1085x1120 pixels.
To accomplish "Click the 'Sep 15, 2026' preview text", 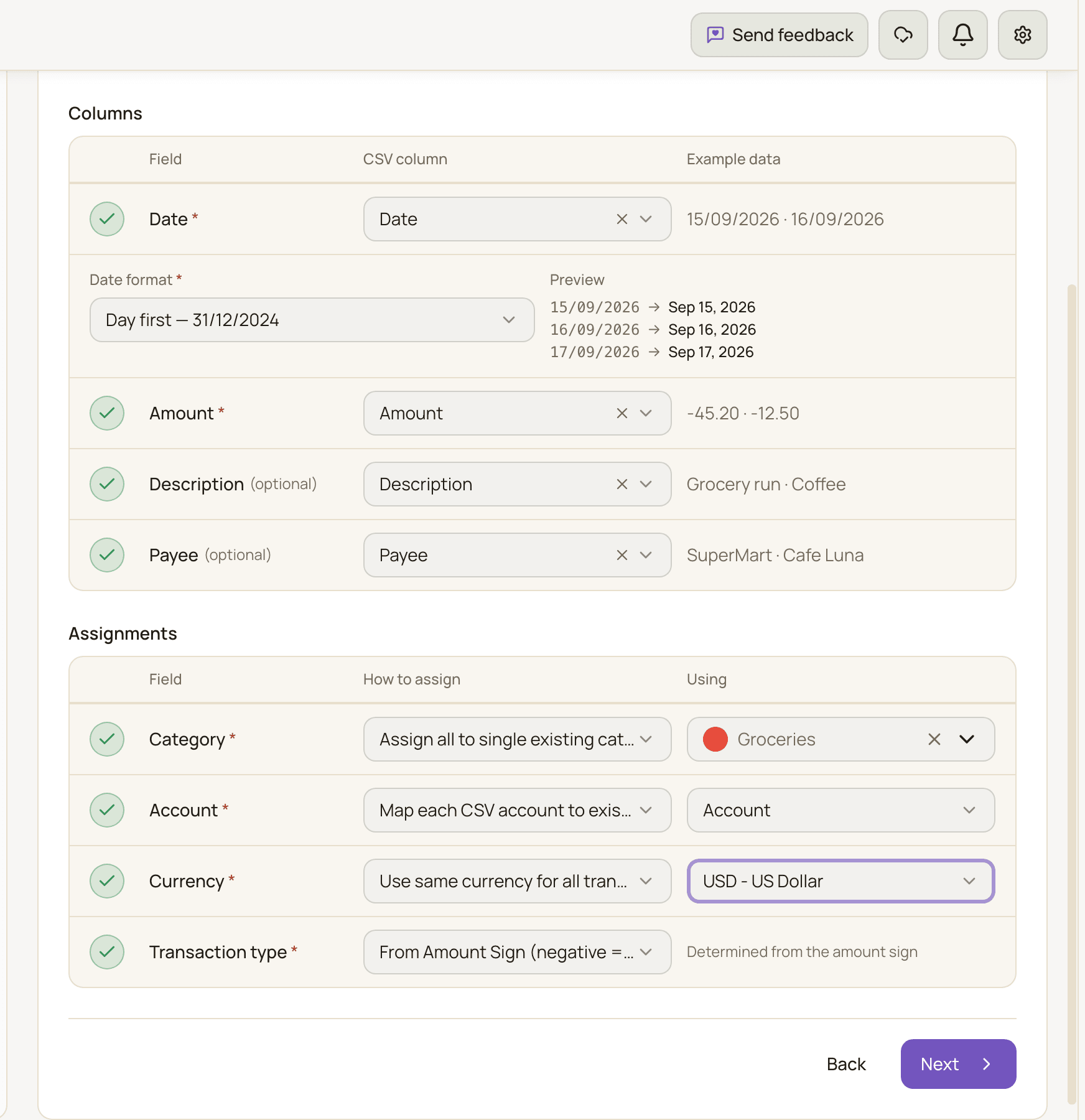I will click(x=712, y=307).
